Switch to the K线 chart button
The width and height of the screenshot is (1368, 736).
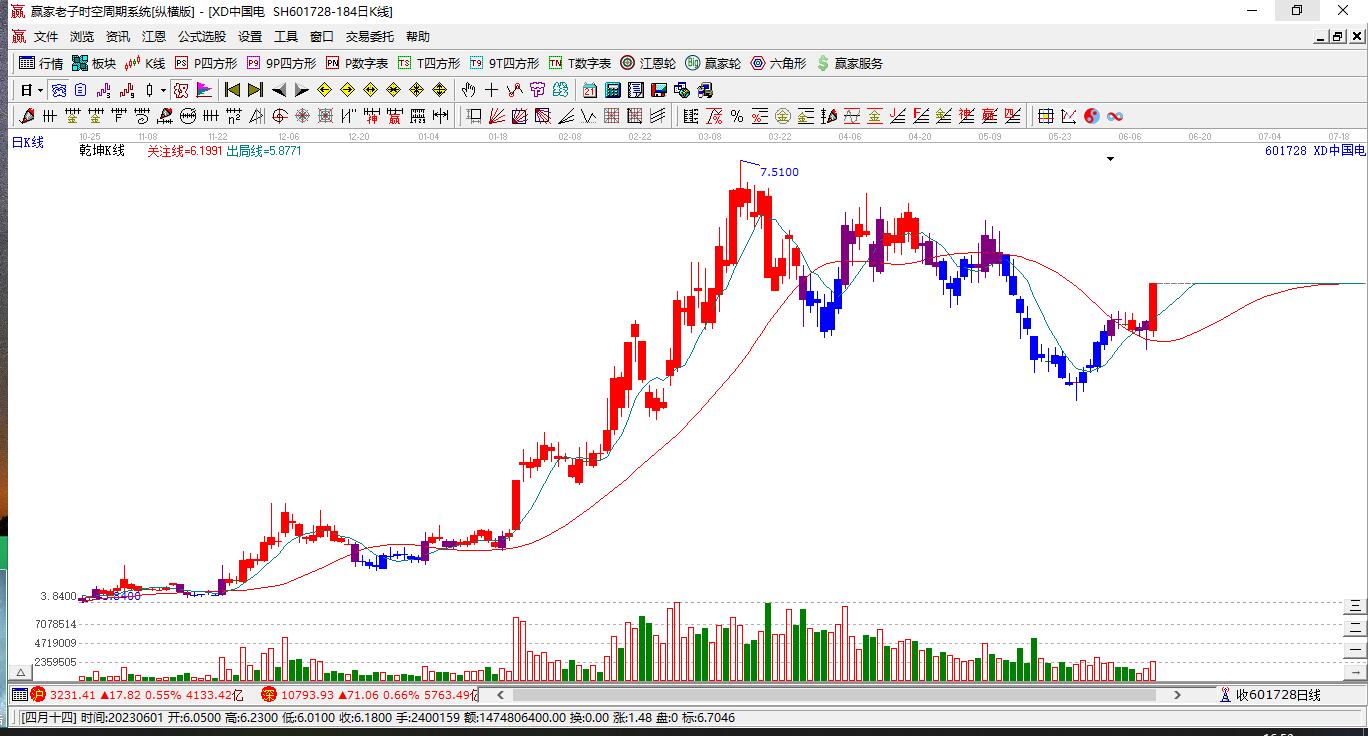(145, 63)
